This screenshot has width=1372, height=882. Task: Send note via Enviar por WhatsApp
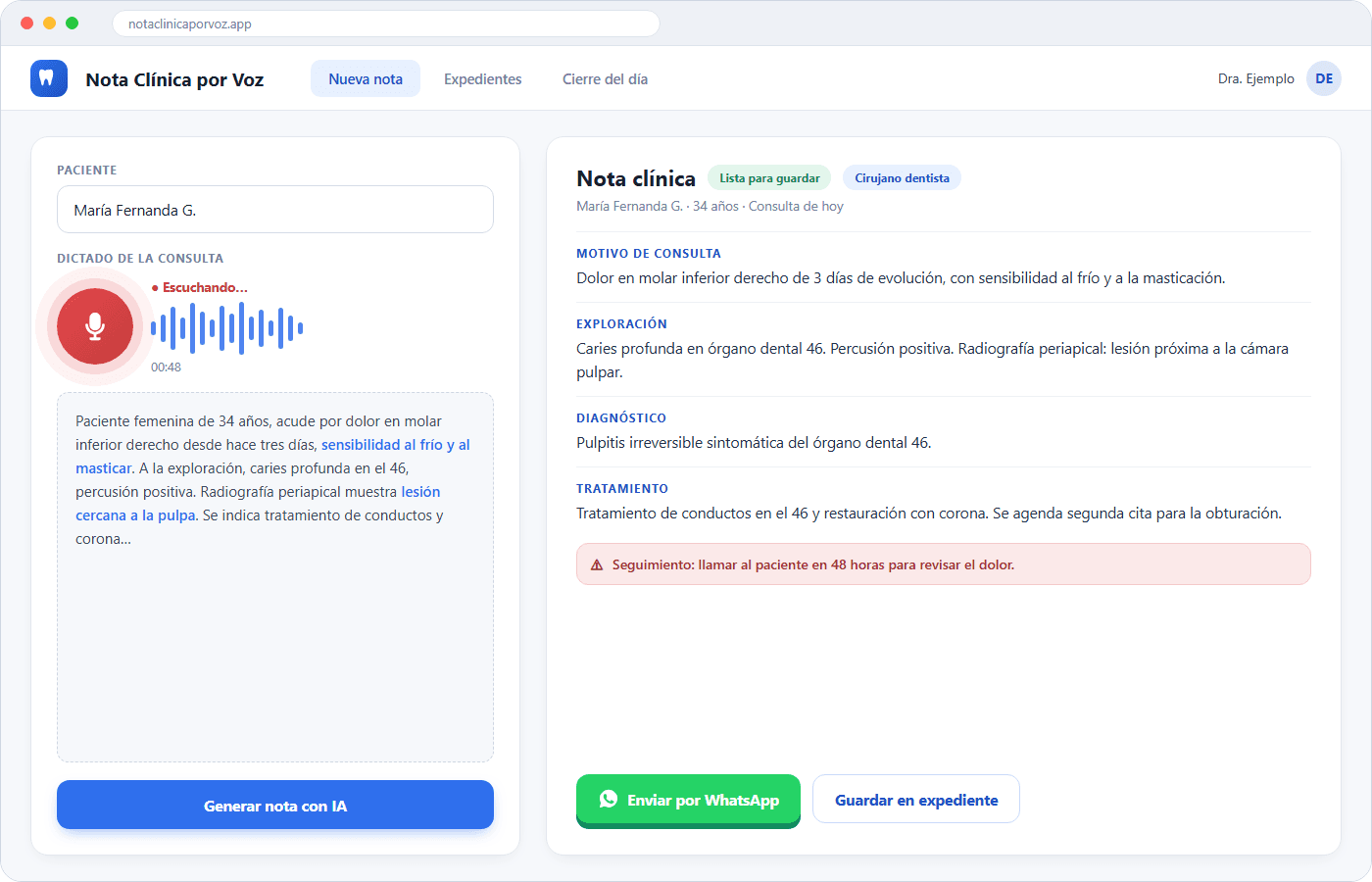(688, 800)
